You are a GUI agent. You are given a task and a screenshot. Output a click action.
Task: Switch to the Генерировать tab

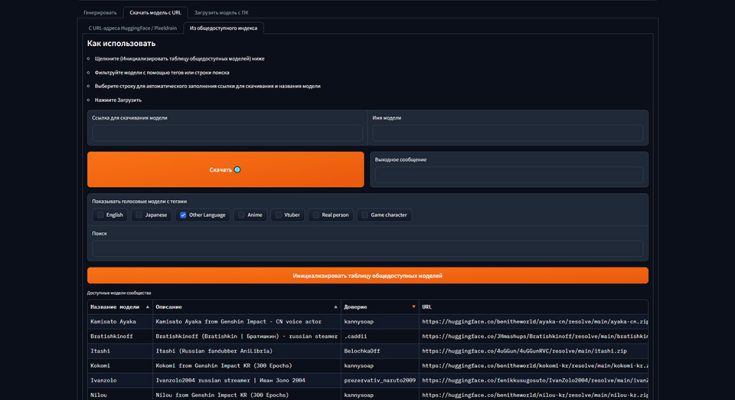point(101,12)
